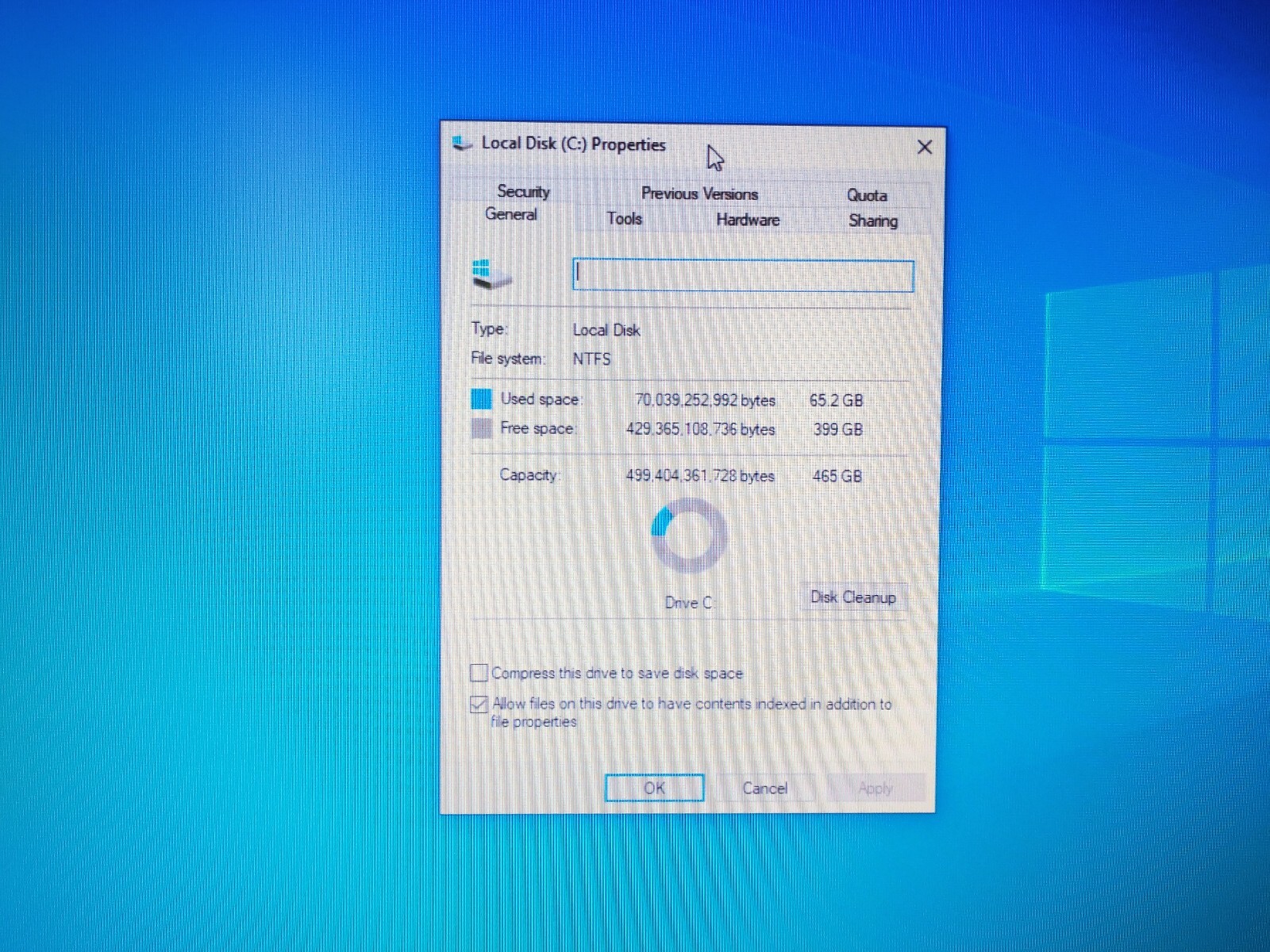Viewport: 1270px width, 952px height.
Task: Confirm with the OK button
Action: tap(654, 788)
